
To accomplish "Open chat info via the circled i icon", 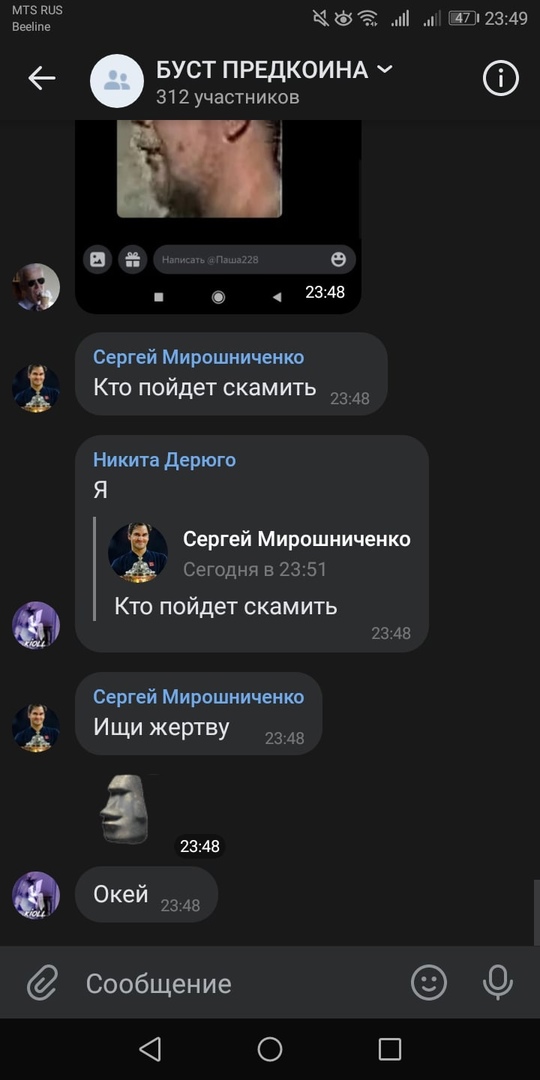I will coord(500,79).
